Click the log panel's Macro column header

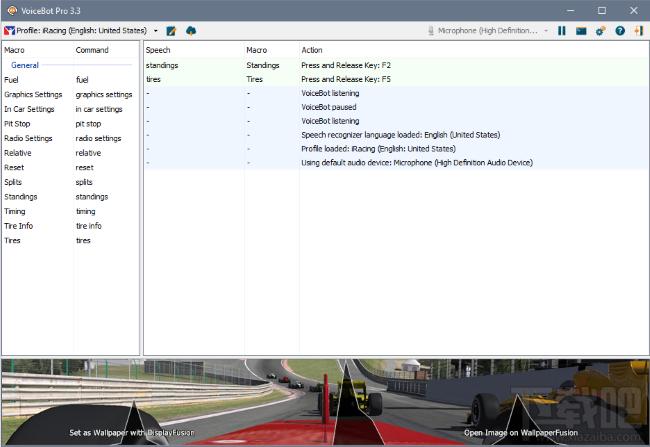point(257,50)
